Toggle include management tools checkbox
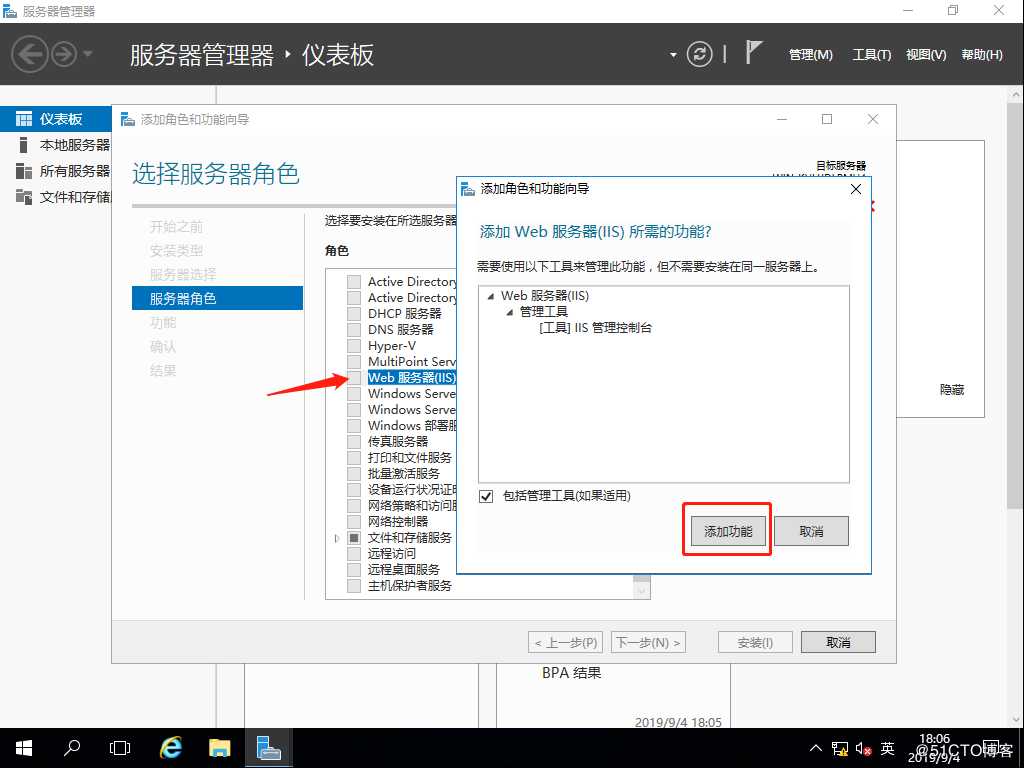 click(486, 496)
